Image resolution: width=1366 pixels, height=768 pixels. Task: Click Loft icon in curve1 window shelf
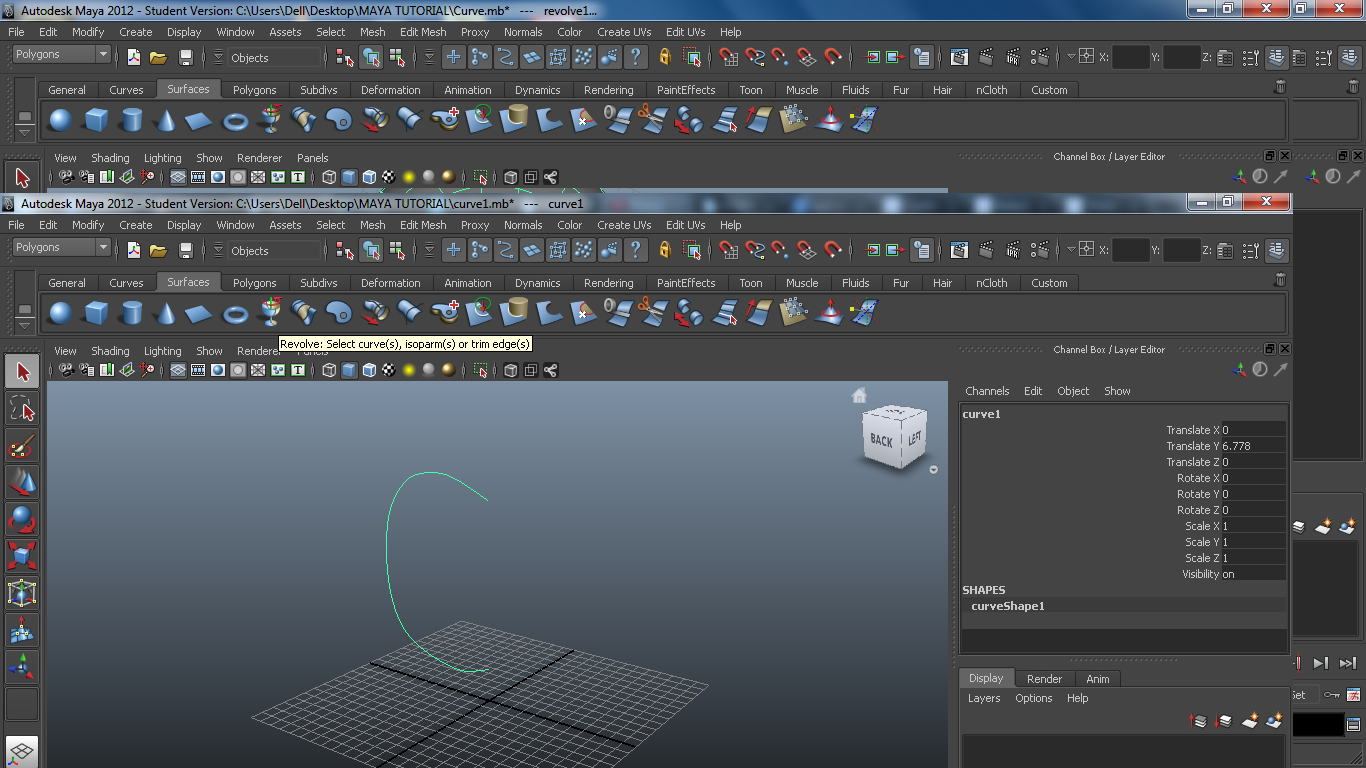point(304,313)
